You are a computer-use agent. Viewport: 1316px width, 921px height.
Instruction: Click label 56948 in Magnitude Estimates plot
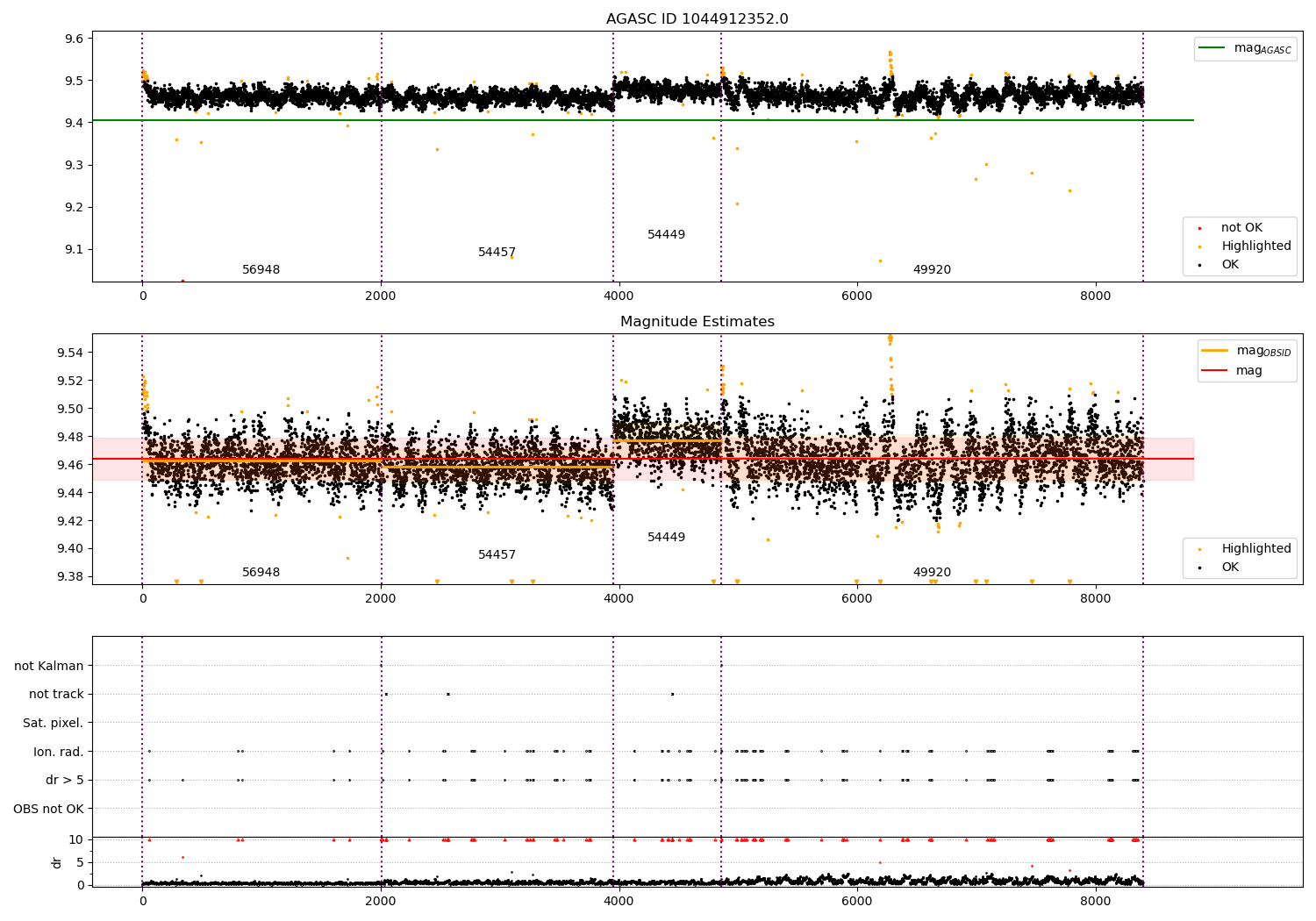click(261, 573)
